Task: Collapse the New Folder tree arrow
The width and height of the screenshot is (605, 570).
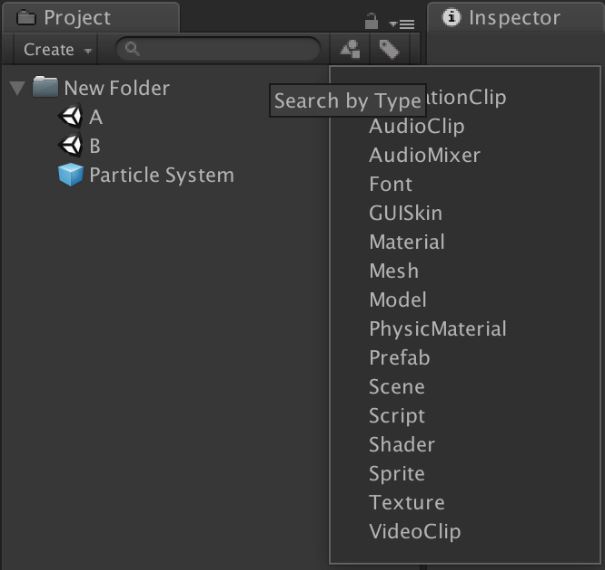Action: click(x=16, y=88)
